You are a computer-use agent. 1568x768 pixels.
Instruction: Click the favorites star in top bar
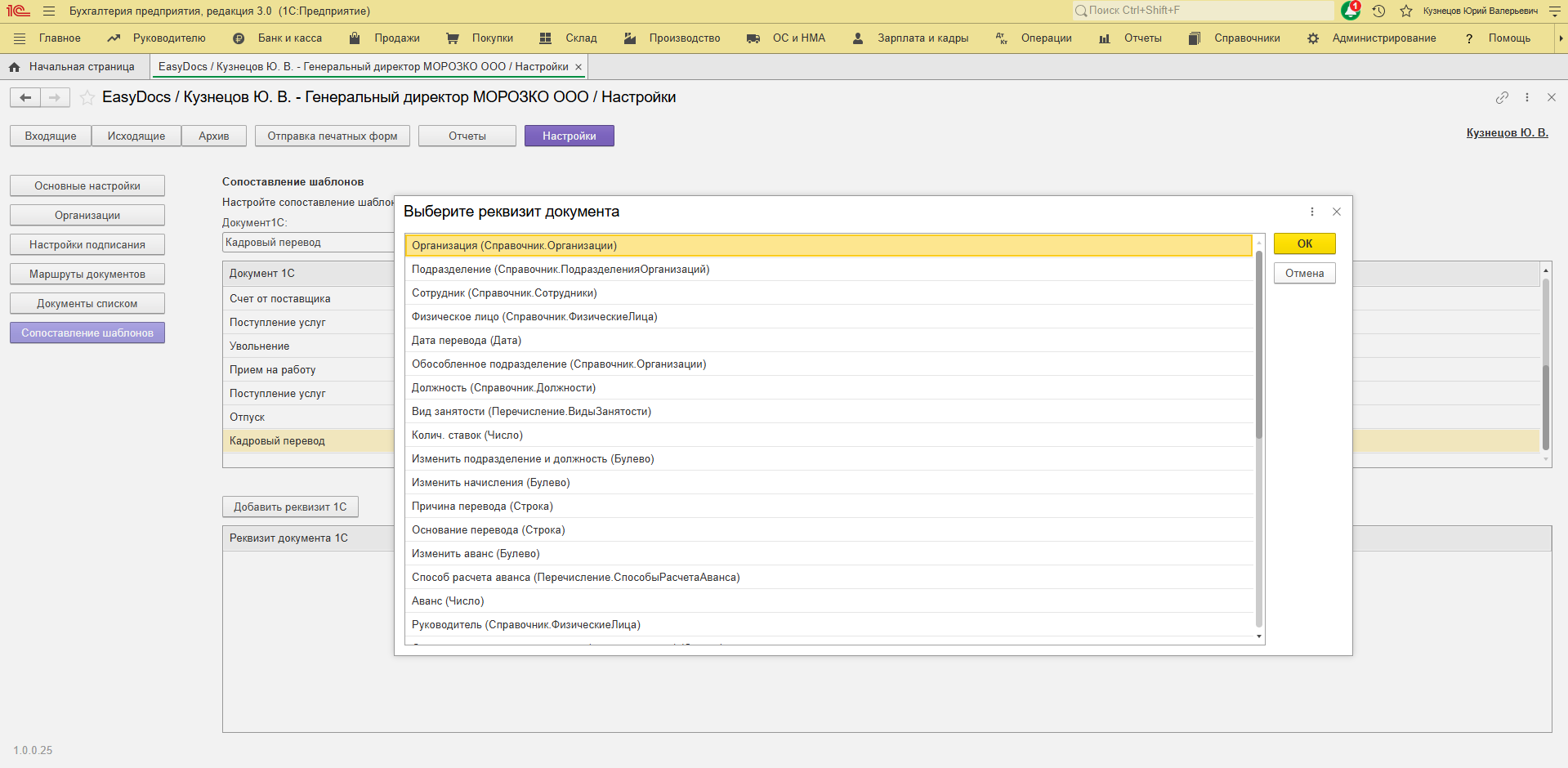1406,11
